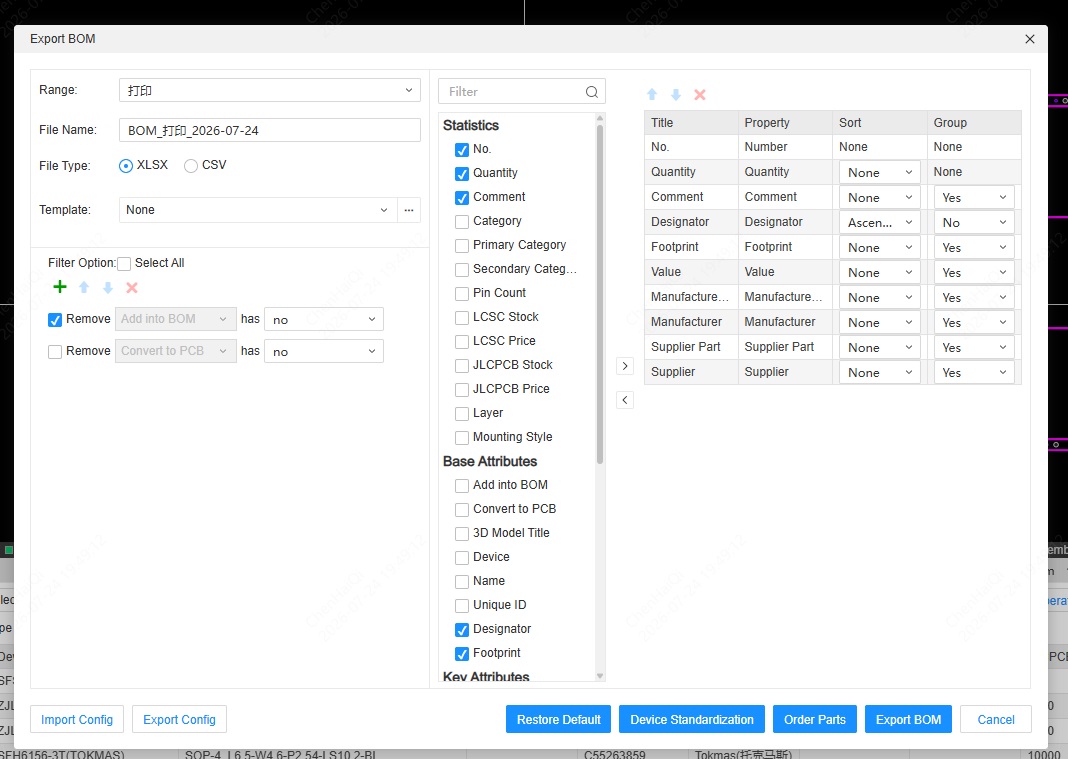Uncheck Designator base attribute checkbox
The image size is (1068, 759).
462,630
